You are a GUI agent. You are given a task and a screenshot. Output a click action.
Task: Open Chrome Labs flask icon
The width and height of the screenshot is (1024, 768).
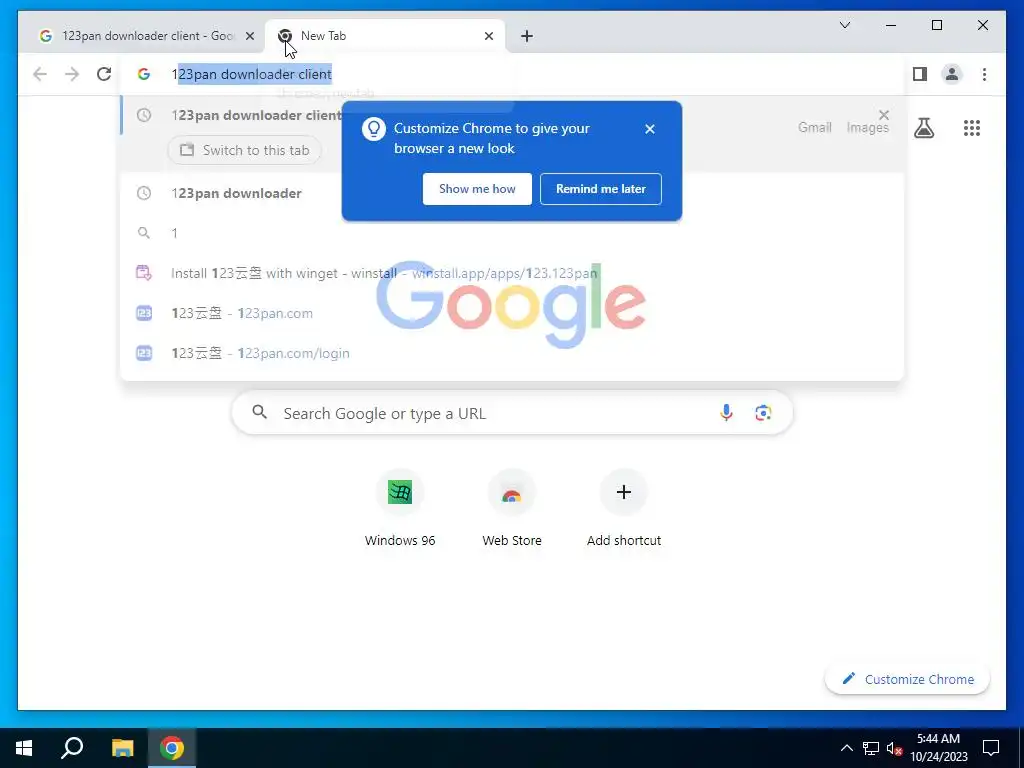pos(923,128)
